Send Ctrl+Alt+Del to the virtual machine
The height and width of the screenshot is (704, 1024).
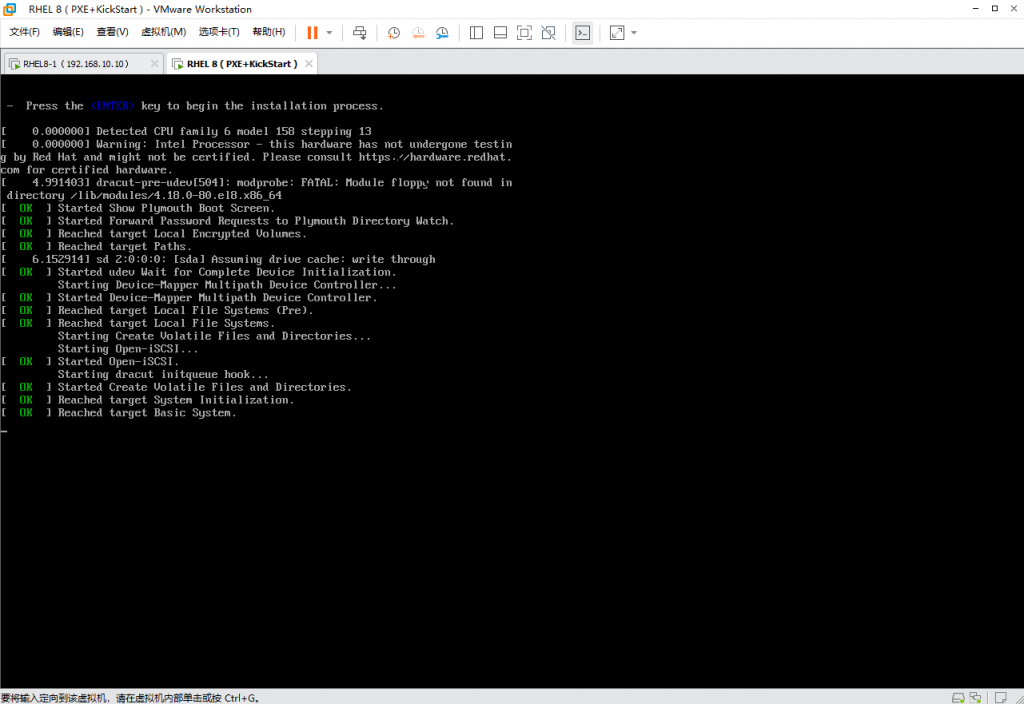pos(359,33)
